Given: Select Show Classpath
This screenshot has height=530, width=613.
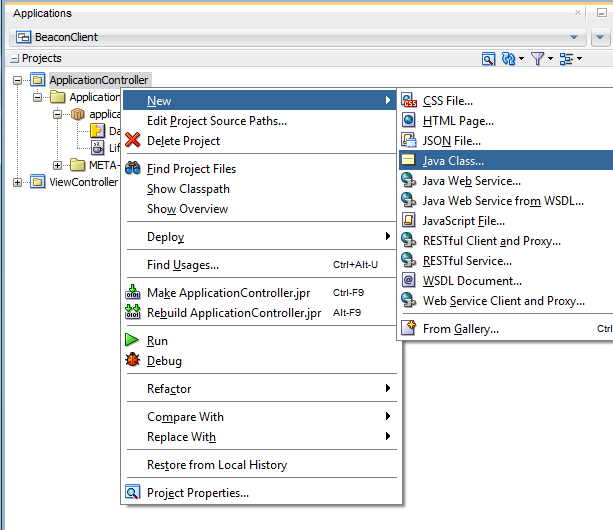Looking at the screenshot, I should pos(259,189).
